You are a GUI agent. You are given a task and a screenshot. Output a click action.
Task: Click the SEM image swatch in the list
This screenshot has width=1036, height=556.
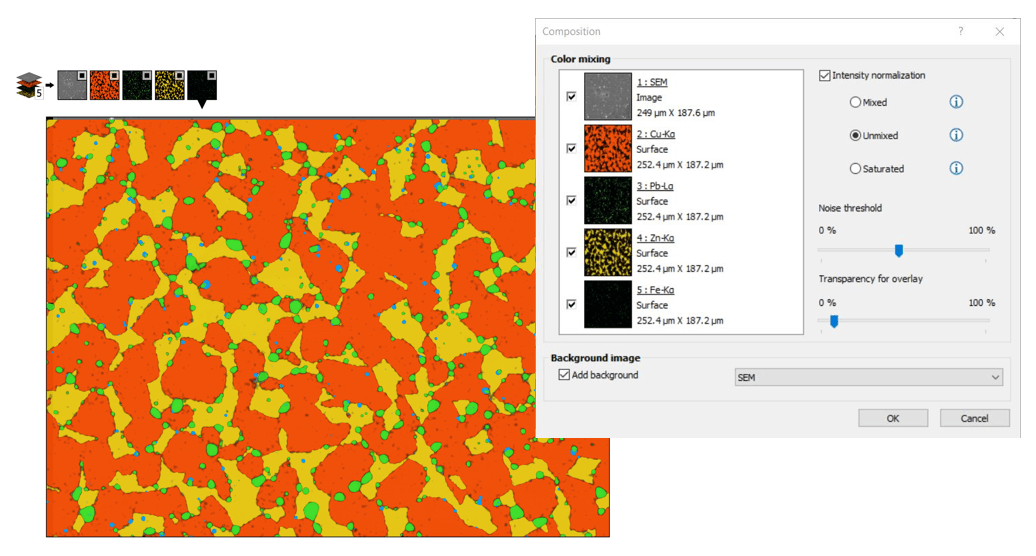tap(608, 96)
